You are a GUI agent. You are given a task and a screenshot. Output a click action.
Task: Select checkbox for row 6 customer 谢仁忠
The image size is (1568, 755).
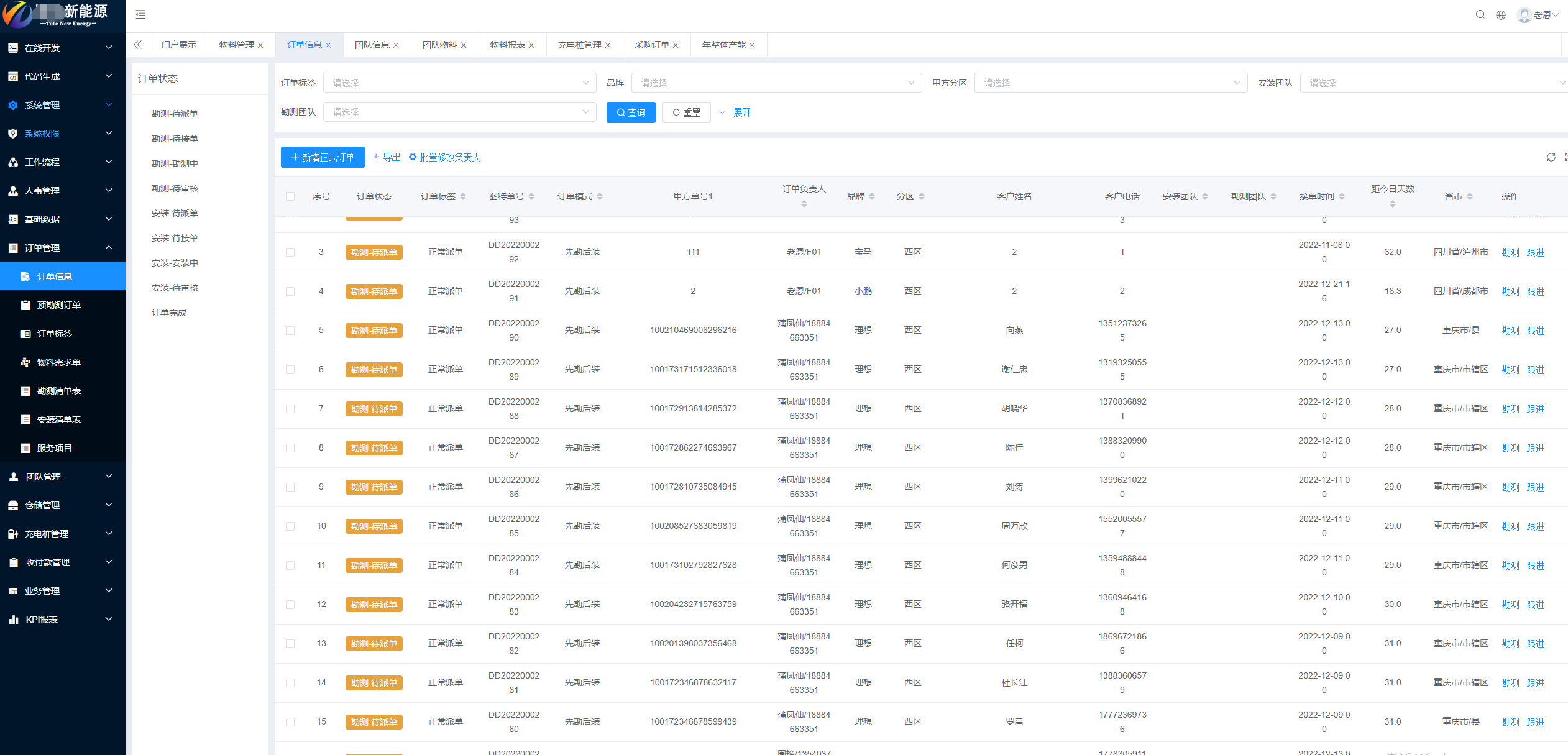pyautogui.click(x=290, y=370)
